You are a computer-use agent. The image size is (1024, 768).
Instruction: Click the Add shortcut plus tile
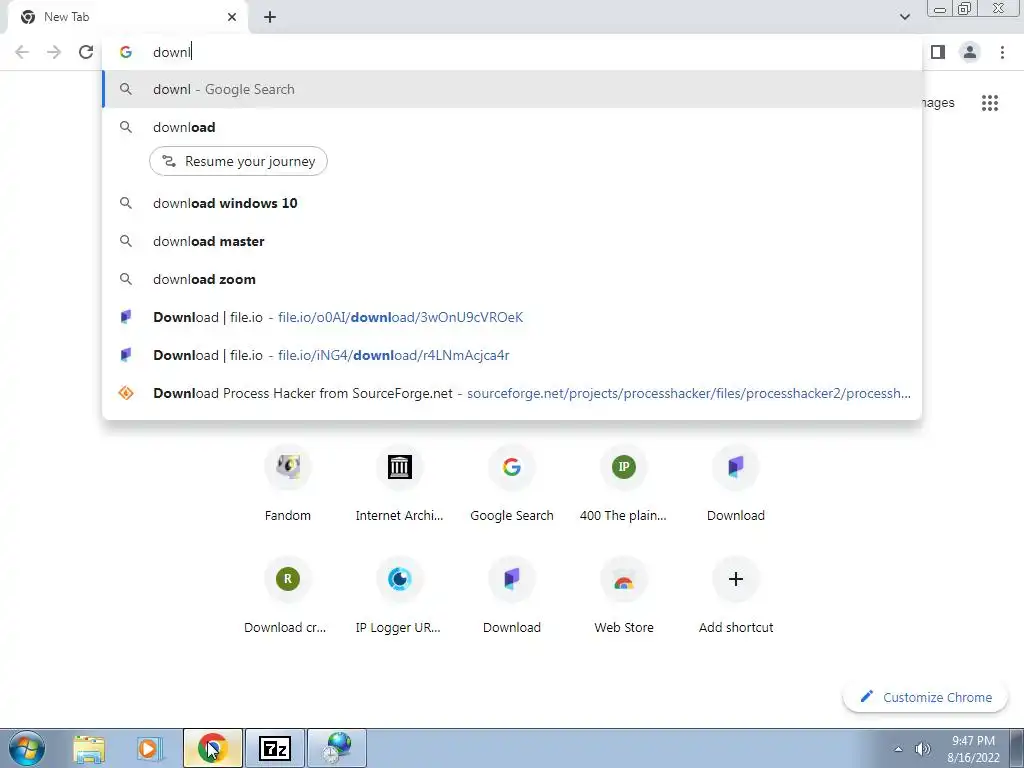point(736,596)
